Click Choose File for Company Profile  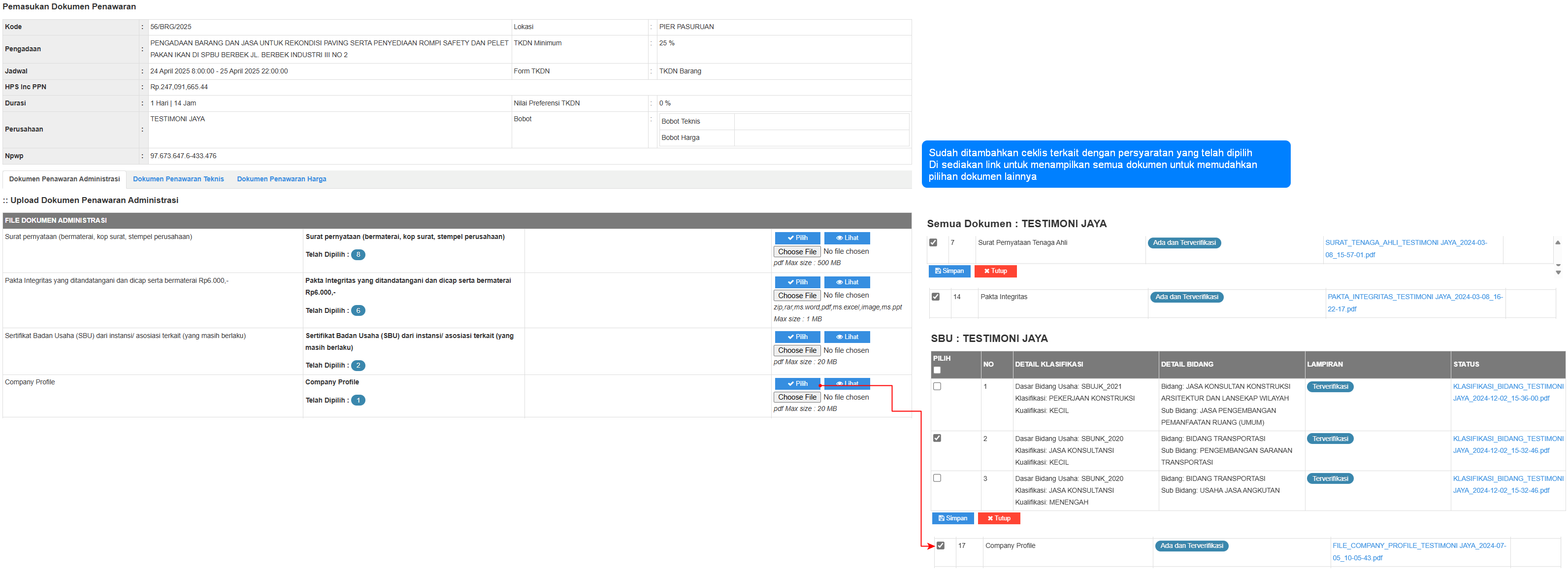coord(797,398)
